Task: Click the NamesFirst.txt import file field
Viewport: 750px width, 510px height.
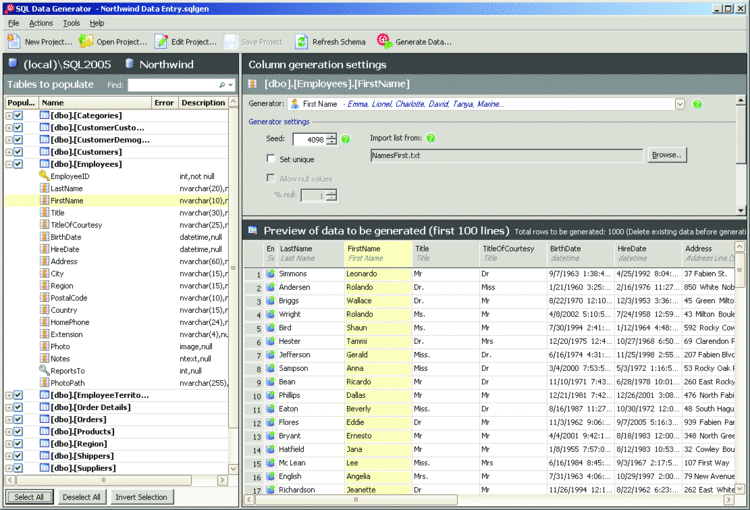Action: point(507,155)
